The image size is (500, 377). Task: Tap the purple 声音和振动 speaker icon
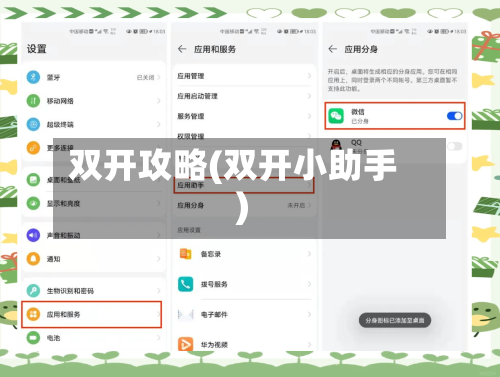[33, 235]
